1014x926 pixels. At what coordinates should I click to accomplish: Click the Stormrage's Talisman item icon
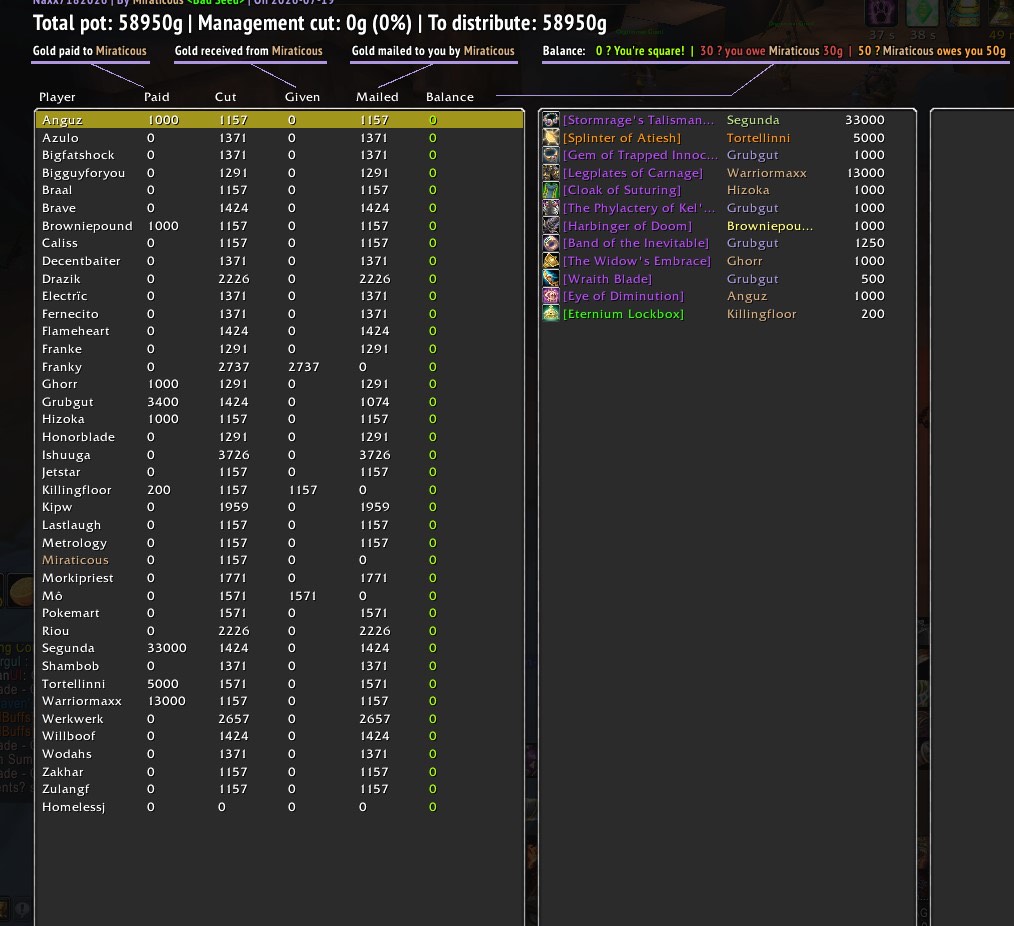coord(550,120)
